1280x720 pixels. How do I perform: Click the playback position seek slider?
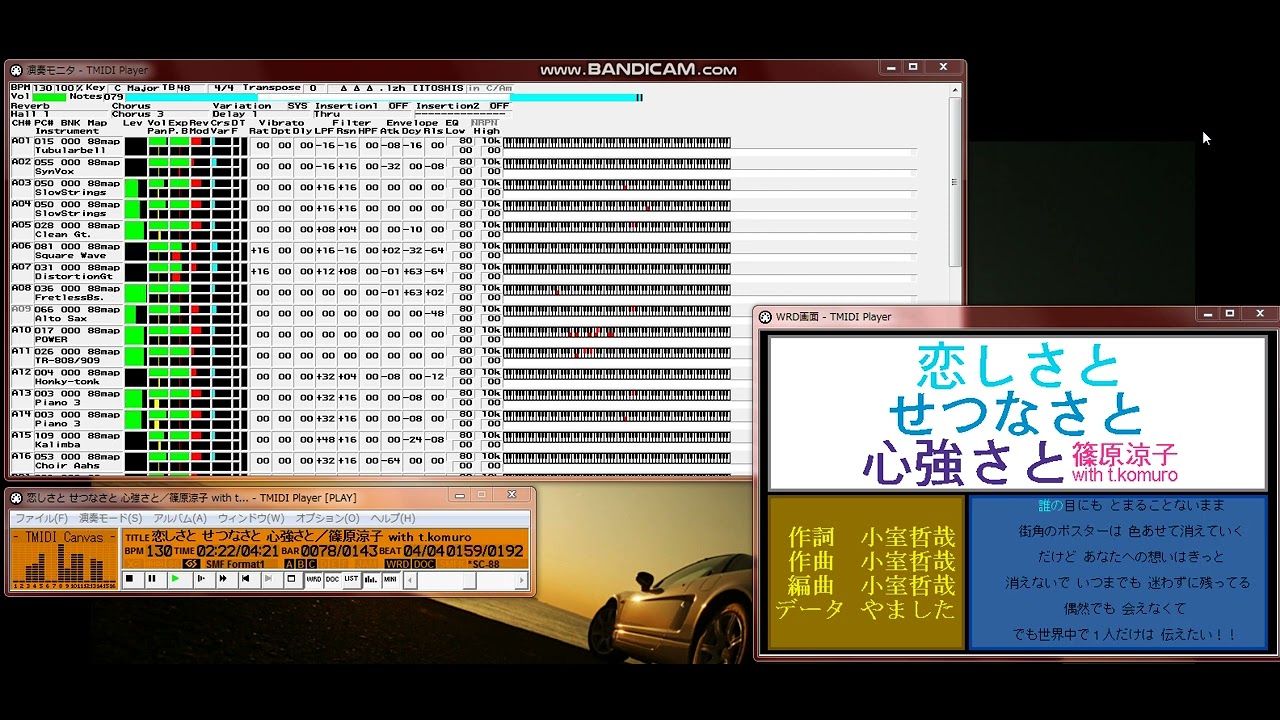[x=465, y=580]
